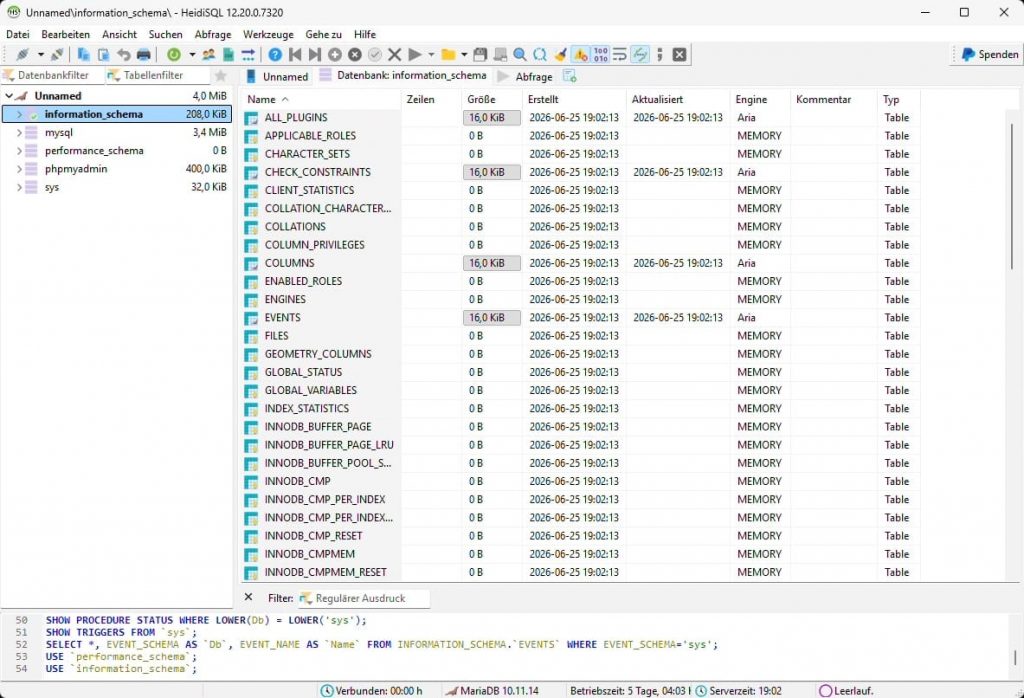Expand the performance_schema database node
The height and width of the screenshot is (698, 1024).
point(19,151)
